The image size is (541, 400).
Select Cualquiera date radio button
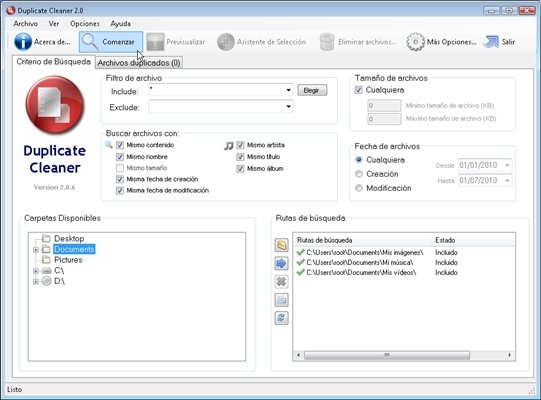coord(359,160)
